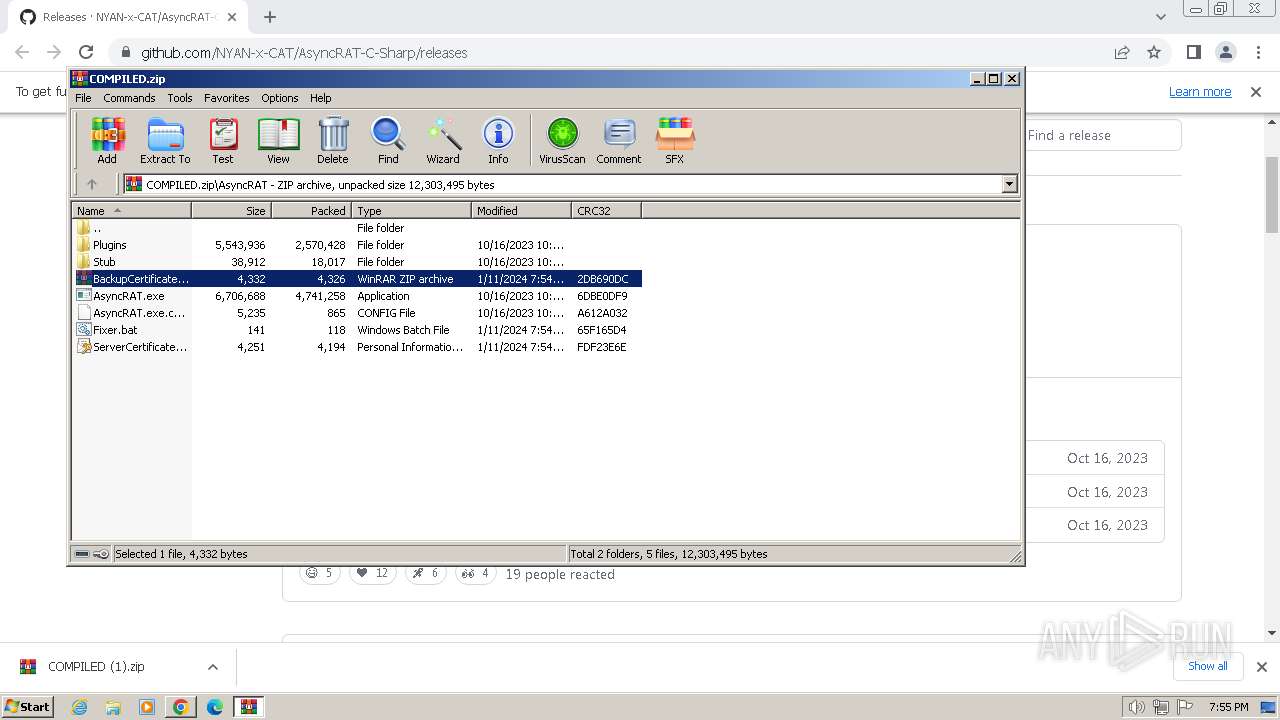Open Microsoft Edge from the taskbar
This screenshot has width=1280, height=720.
[215, 707]
